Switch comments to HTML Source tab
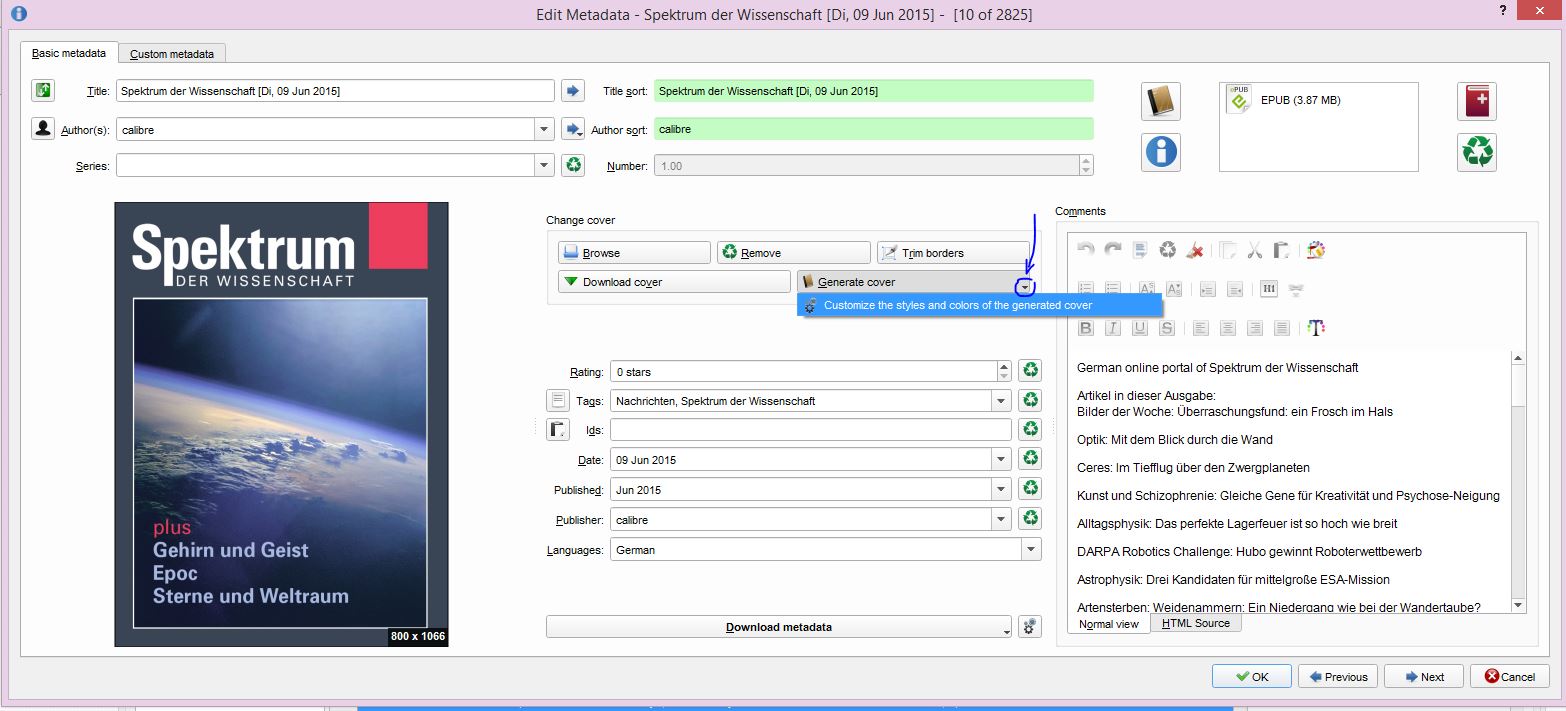 (1196, 623)
